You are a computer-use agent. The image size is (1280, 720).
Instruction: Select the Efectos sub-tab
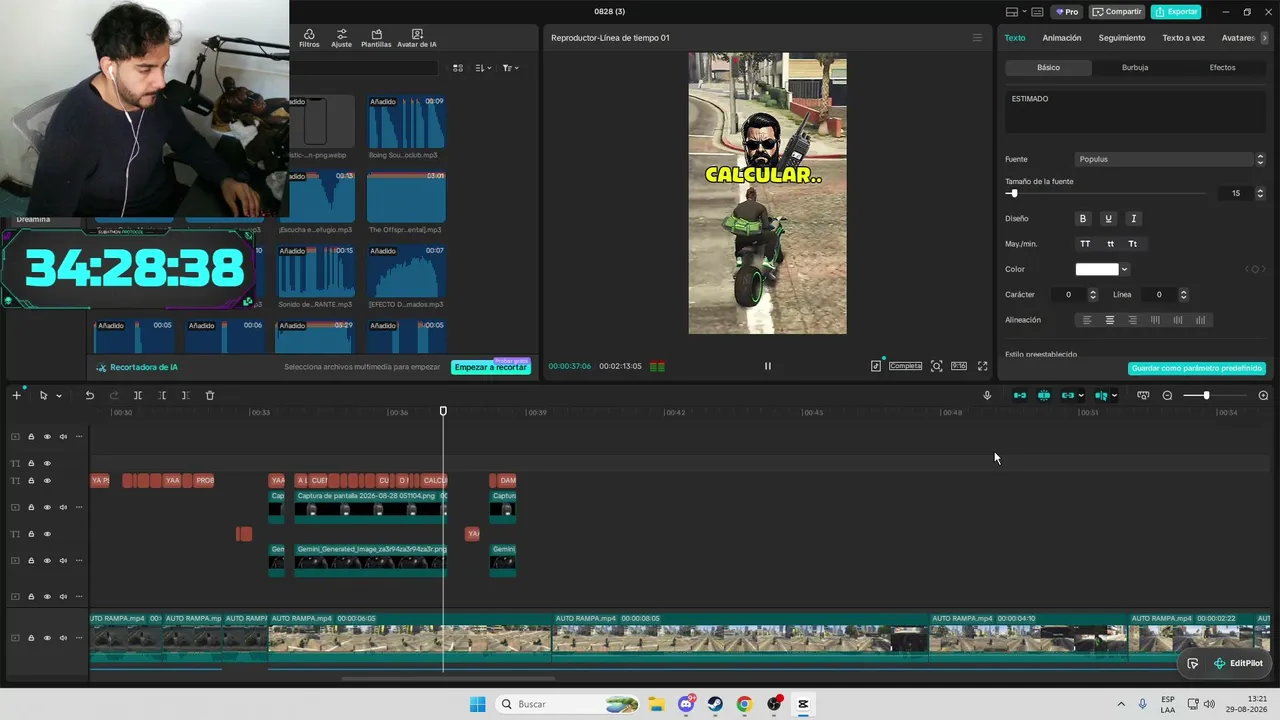point(1222,68)
